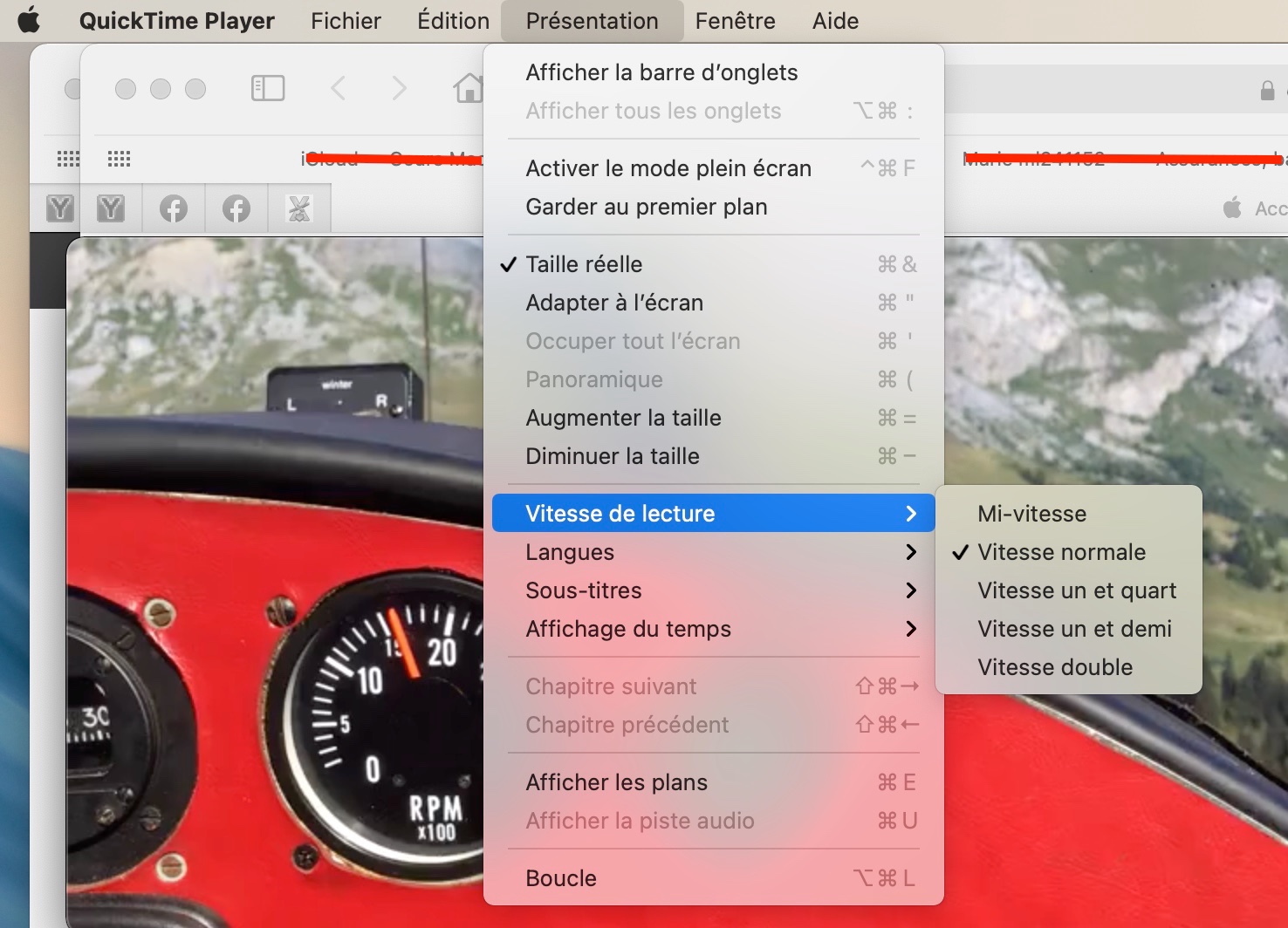The width and height of the screenshot is (1288, 928).
Task: Set playback speed to Mi-vitesse
Action: click(1069, 514)
